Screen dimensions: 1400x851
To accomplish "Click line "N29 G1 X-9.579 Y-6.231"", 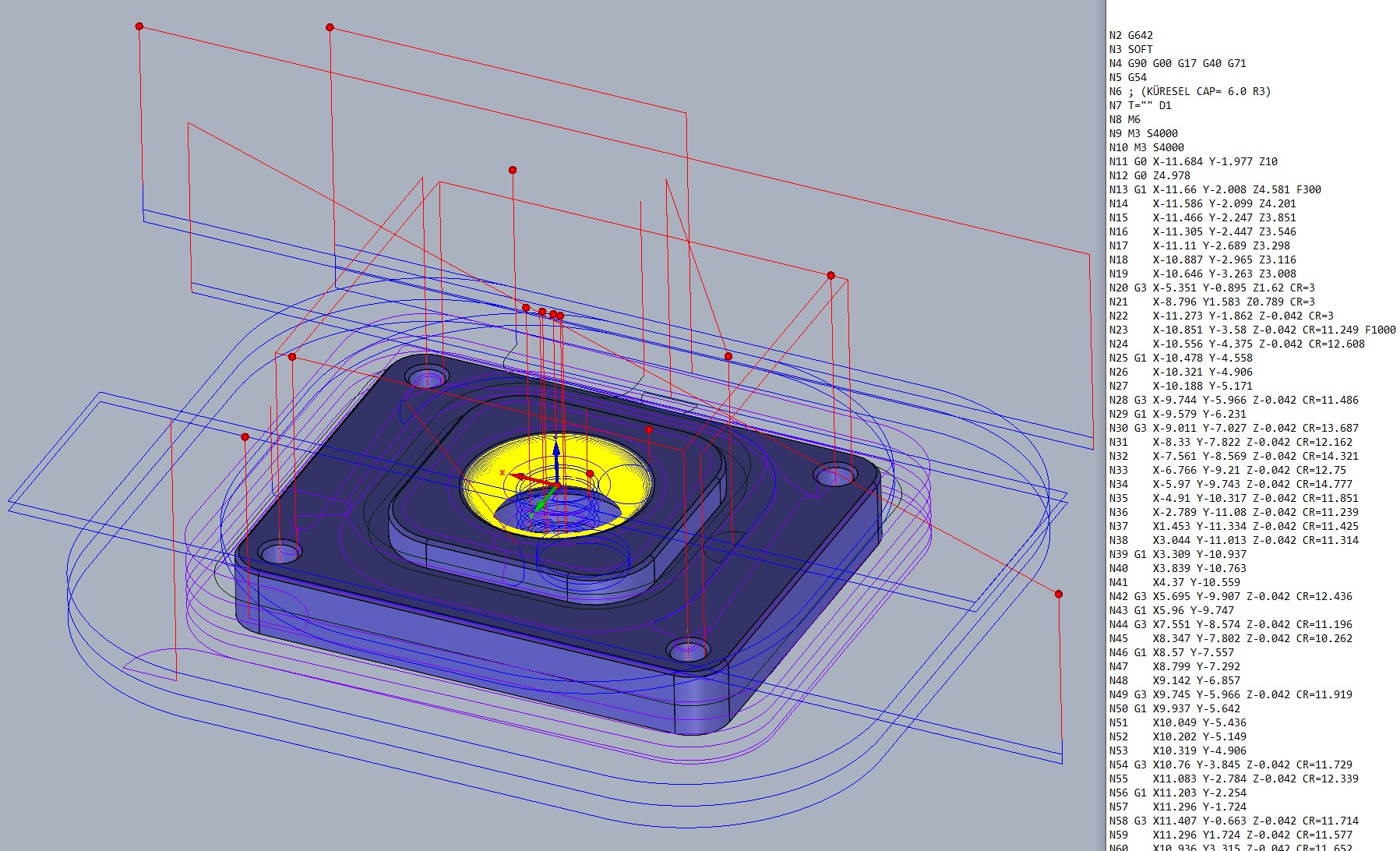I will point(1178,414).
